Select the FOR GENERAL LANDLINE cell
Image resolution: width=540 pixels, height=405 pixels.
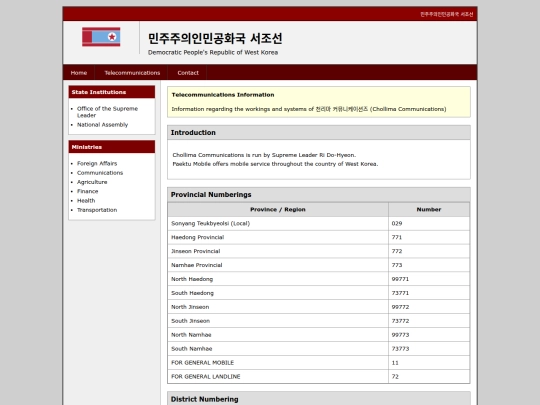click(278, 376)
